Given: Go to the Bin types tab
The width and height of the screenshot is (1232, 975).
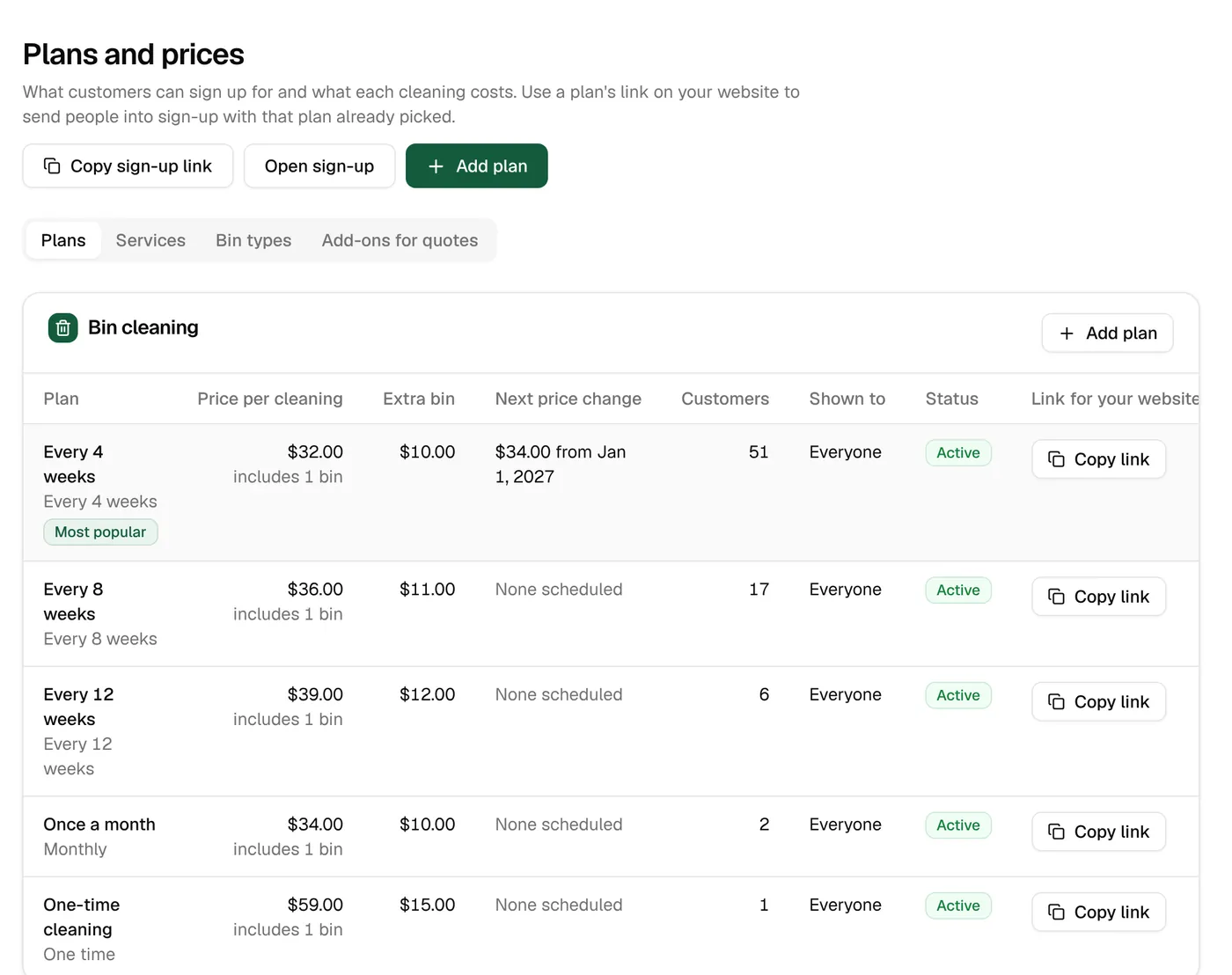Looking at the screenshot, I should tap(253, 240).
